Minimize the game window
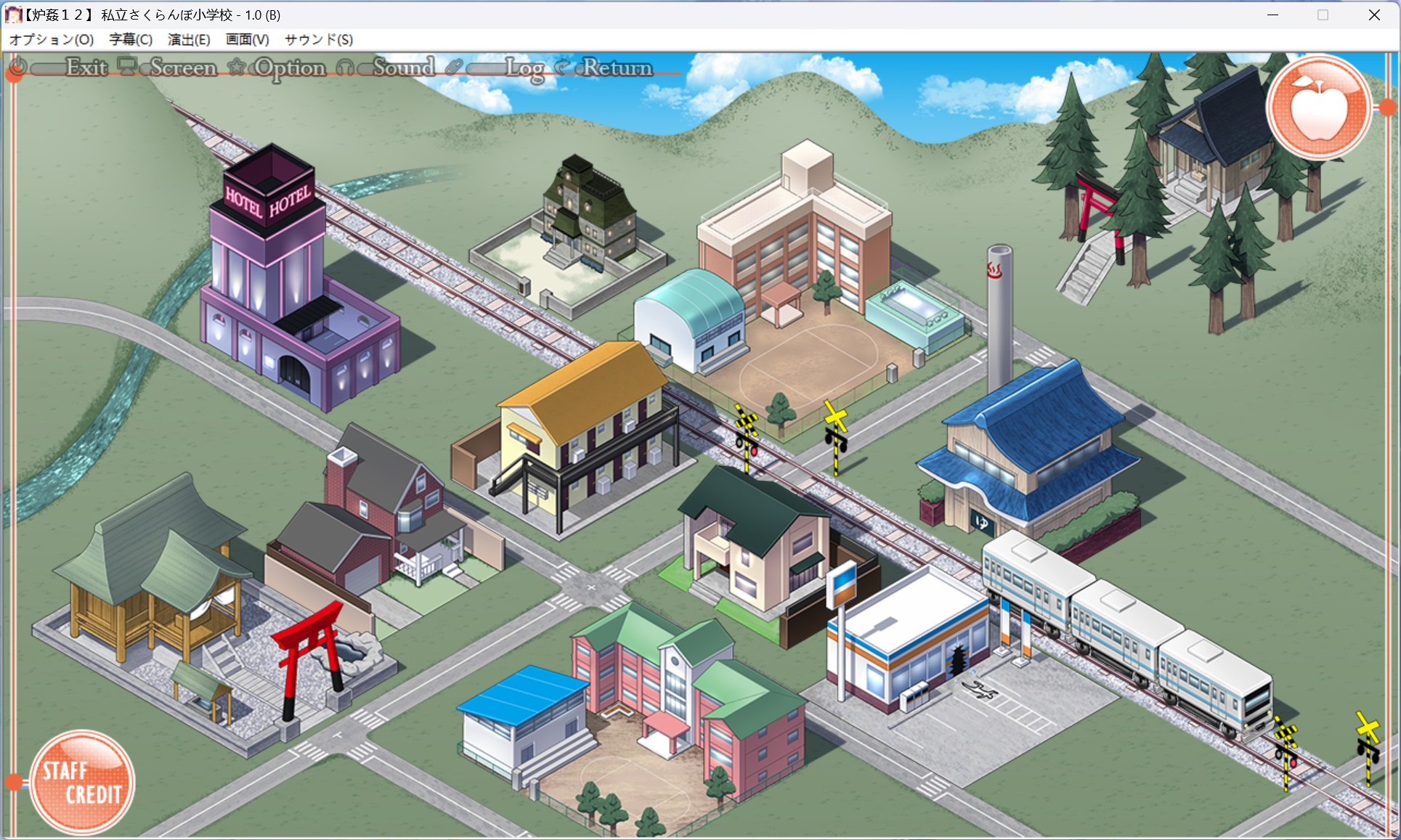1401x840 pixels. pos(1272,15)
